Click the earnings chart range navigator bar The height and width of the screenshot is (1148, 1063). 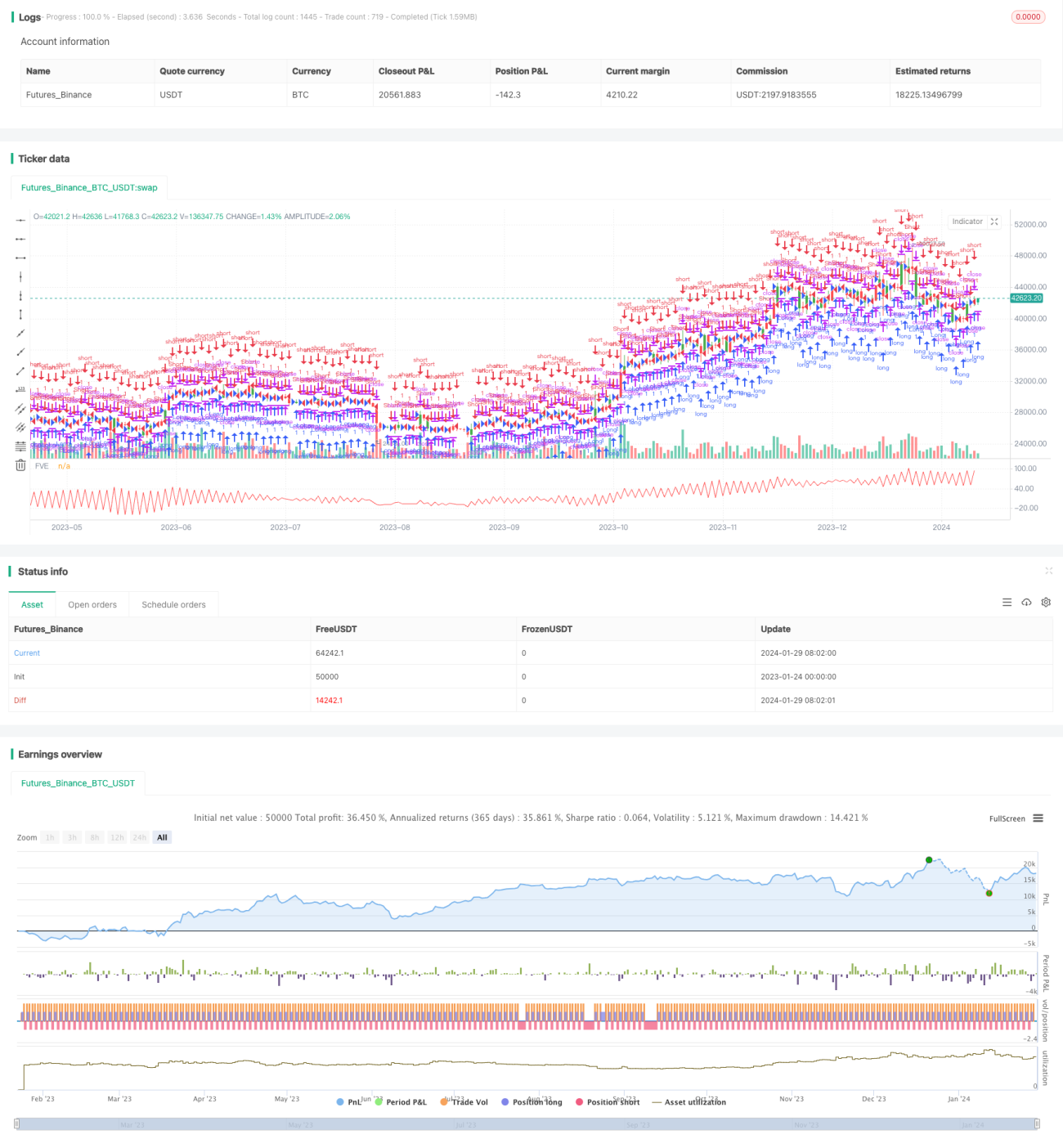tap(527, 1124)
